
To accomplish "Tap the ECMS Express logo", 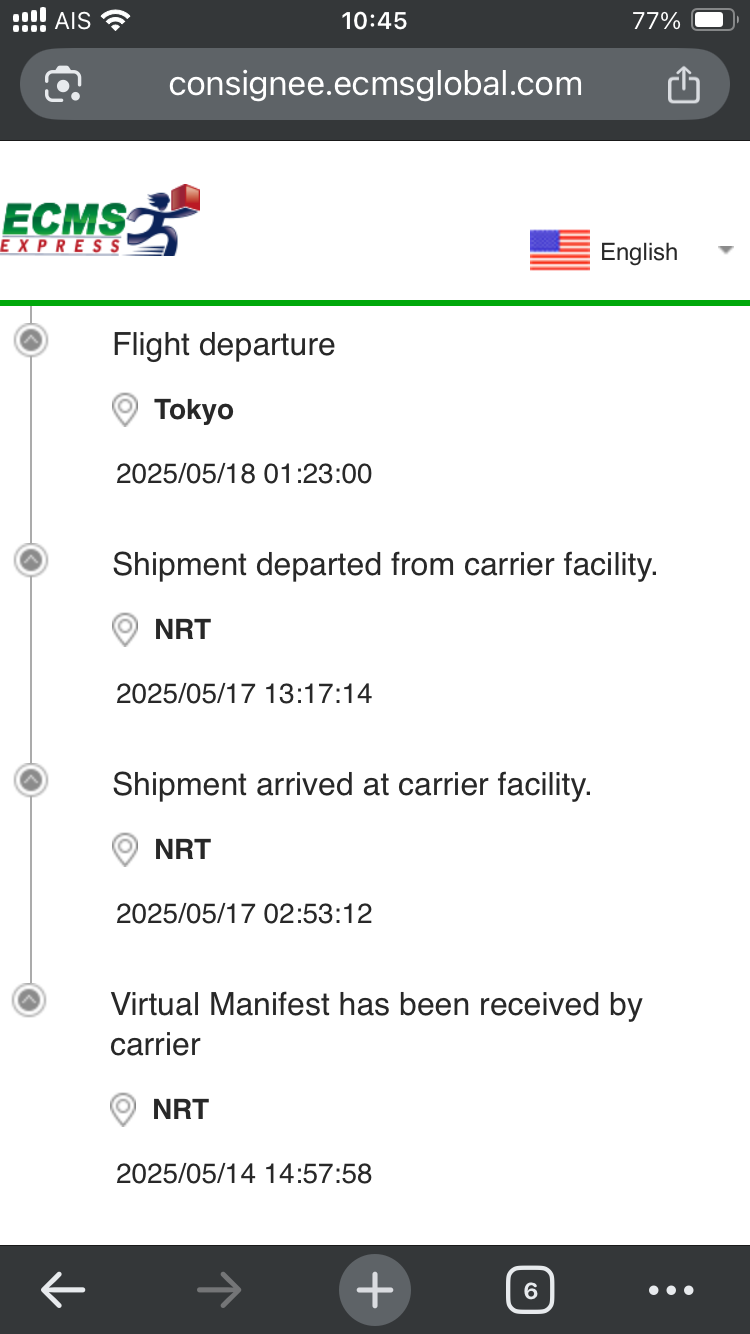I will click(100, 220).
